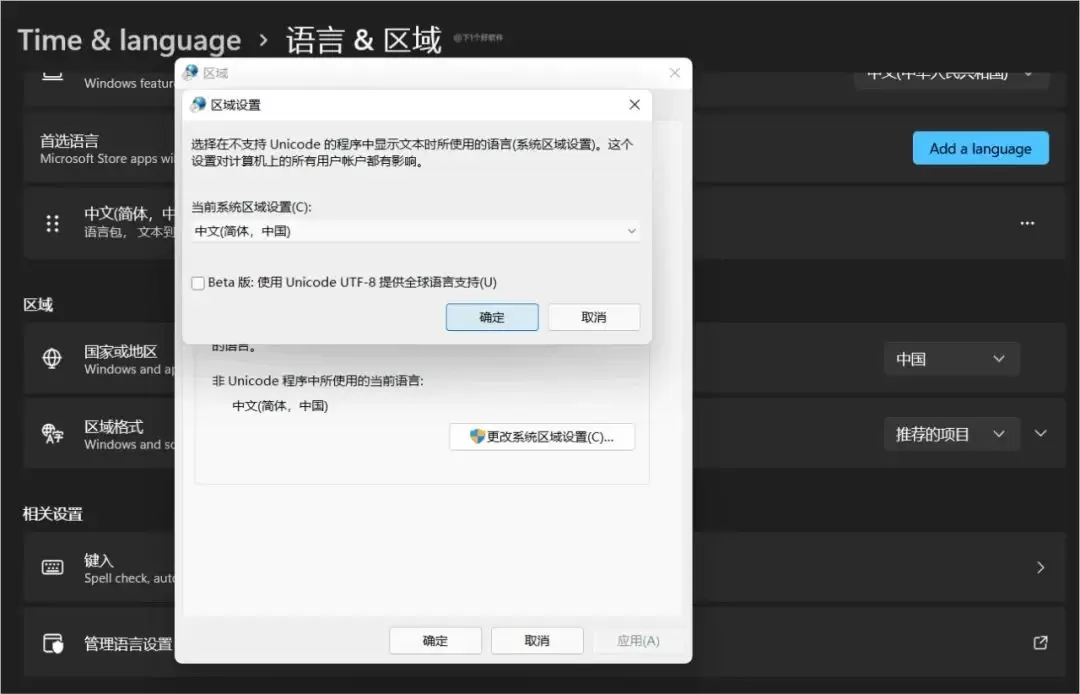Open the external link icon for 管理语言设置
Image resolution: width=1080 pixels, height=694 pixels.
click(x=1040, y=643)
